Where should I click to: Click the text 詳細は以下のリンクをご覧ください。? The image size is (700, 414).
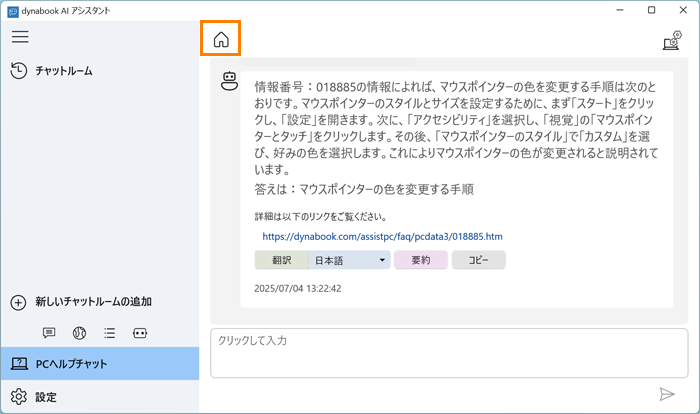tap(321, 217)
